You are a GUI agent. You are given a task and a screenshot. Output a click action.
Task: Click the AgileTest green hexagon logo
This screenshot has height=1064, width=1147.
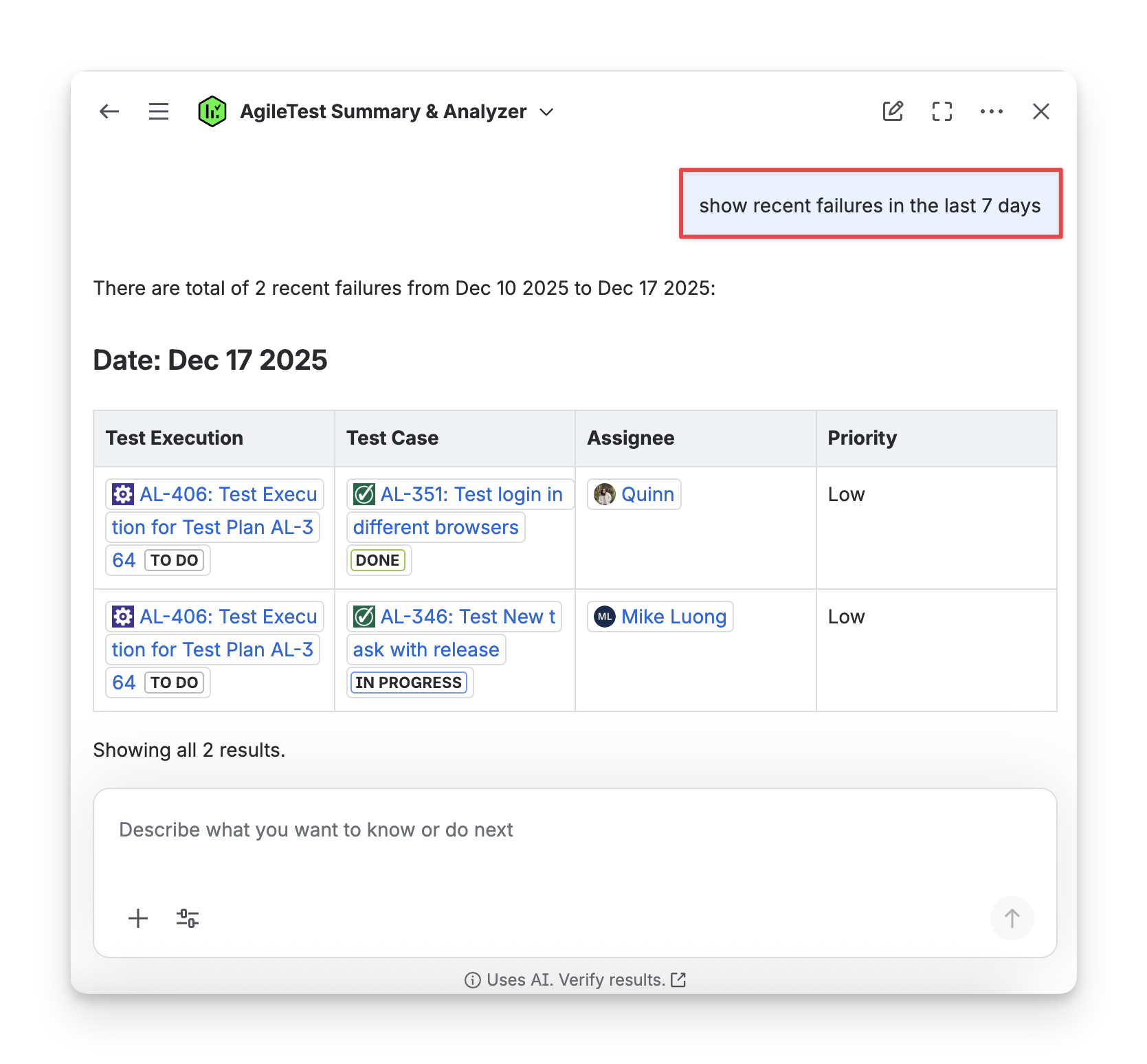click(212, 111)
